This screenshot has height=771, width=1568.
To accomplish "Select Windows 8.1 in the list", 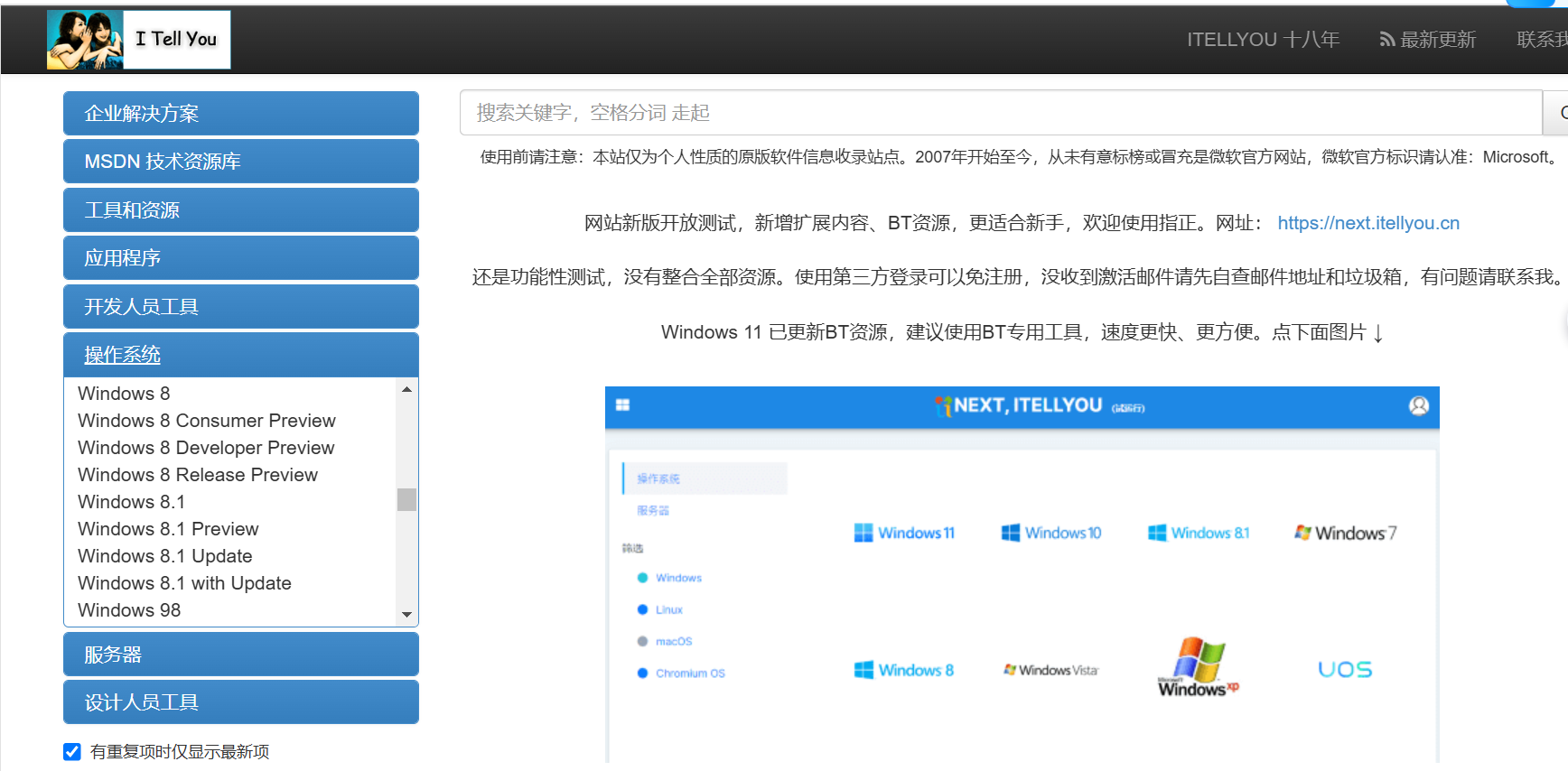I will 132,502.
